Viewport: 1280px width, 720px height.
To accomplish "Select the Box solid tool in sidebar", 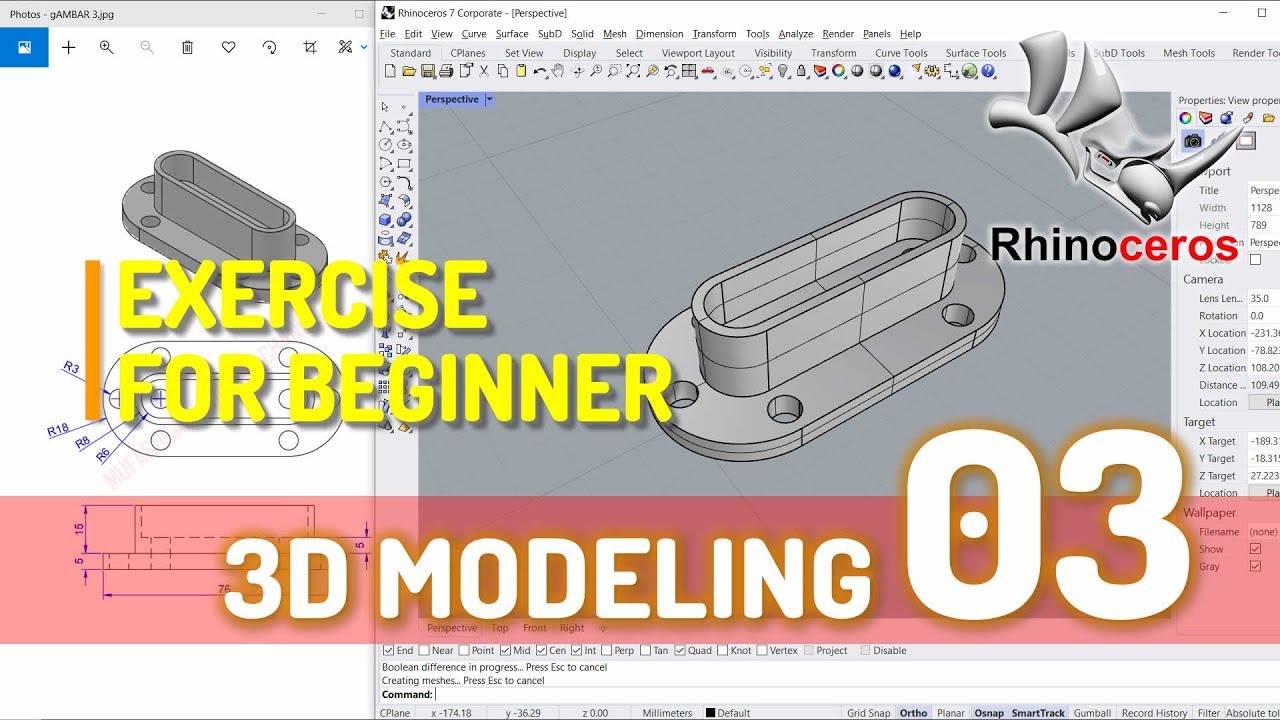I will [386, 219].
